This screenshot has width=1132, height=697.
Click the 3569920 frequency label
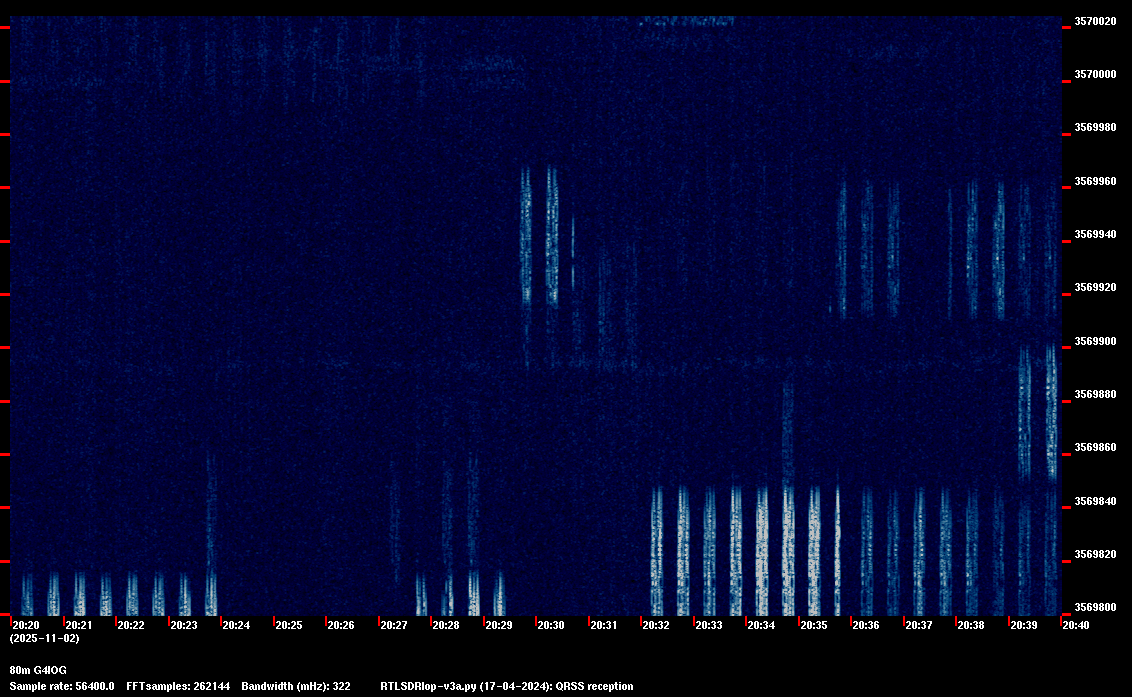pos(1095,287)
